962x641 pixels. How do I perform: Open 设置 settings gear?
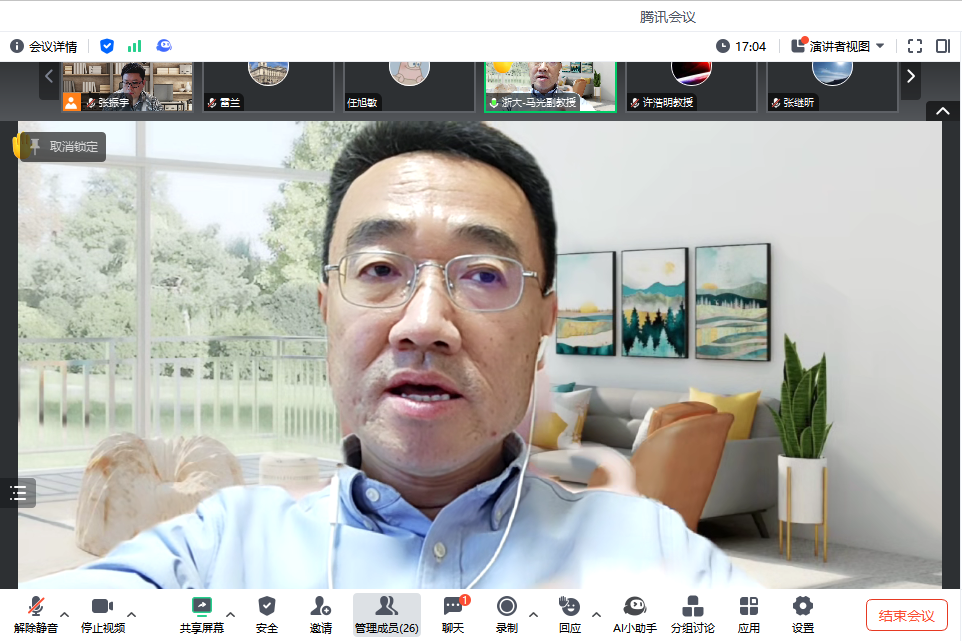802,613
